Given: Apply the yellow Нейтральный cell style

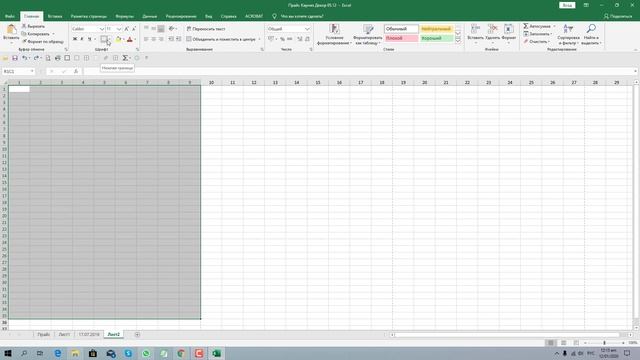Looking at the screenshot, I should pyautogui.click(x=436, y=29).
